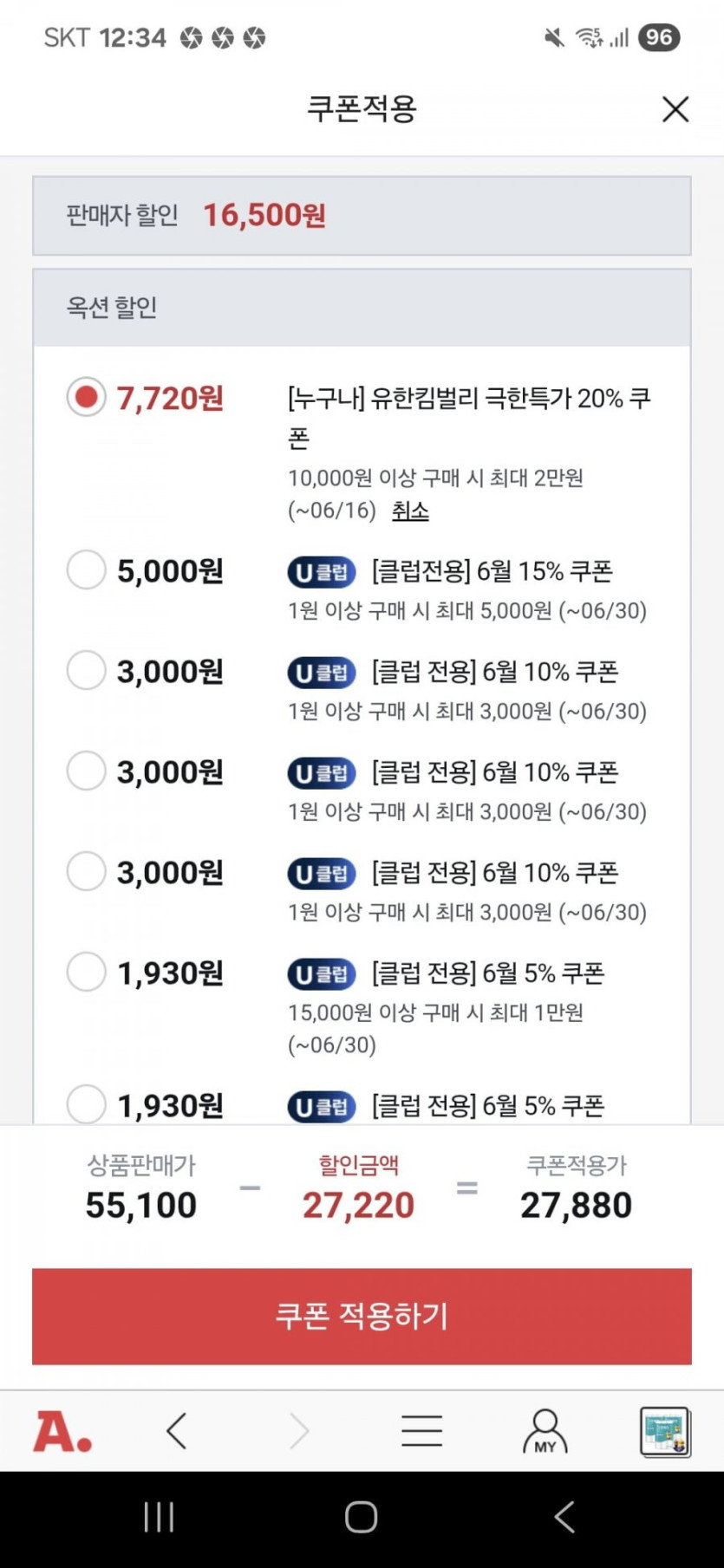
Task: Close the 쿠폰적용 dialog with X
Action: (675, 109)
